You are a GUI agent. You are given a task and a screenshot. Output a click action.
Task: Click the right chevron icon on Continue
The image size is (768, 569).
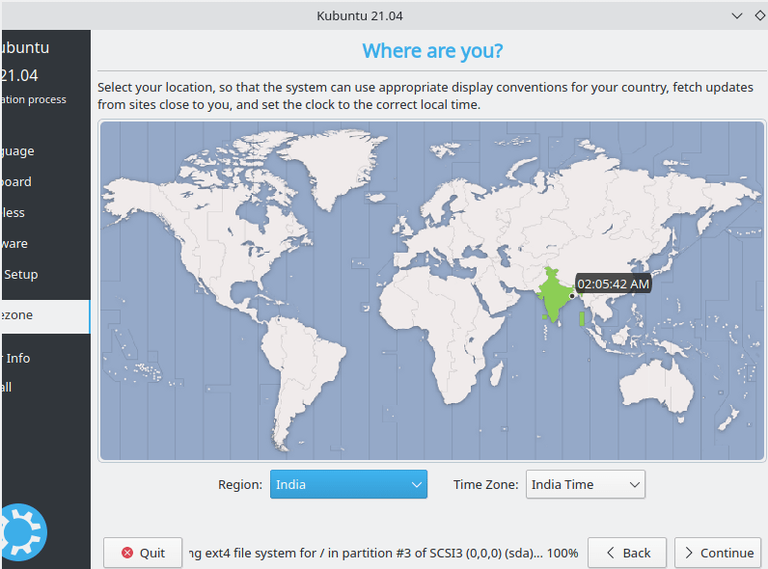689,553
